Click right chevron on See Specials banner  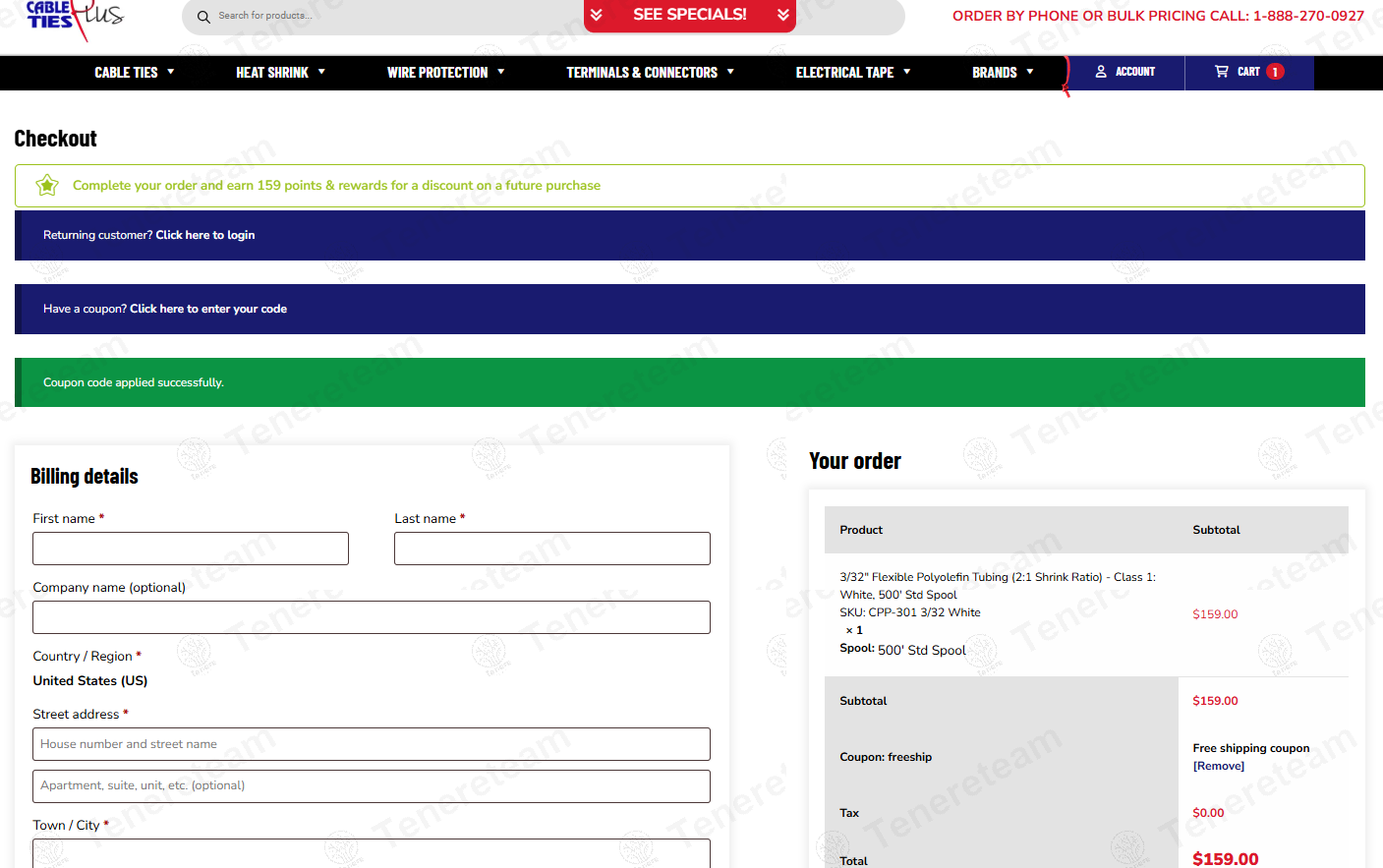[x=783, y=15]
